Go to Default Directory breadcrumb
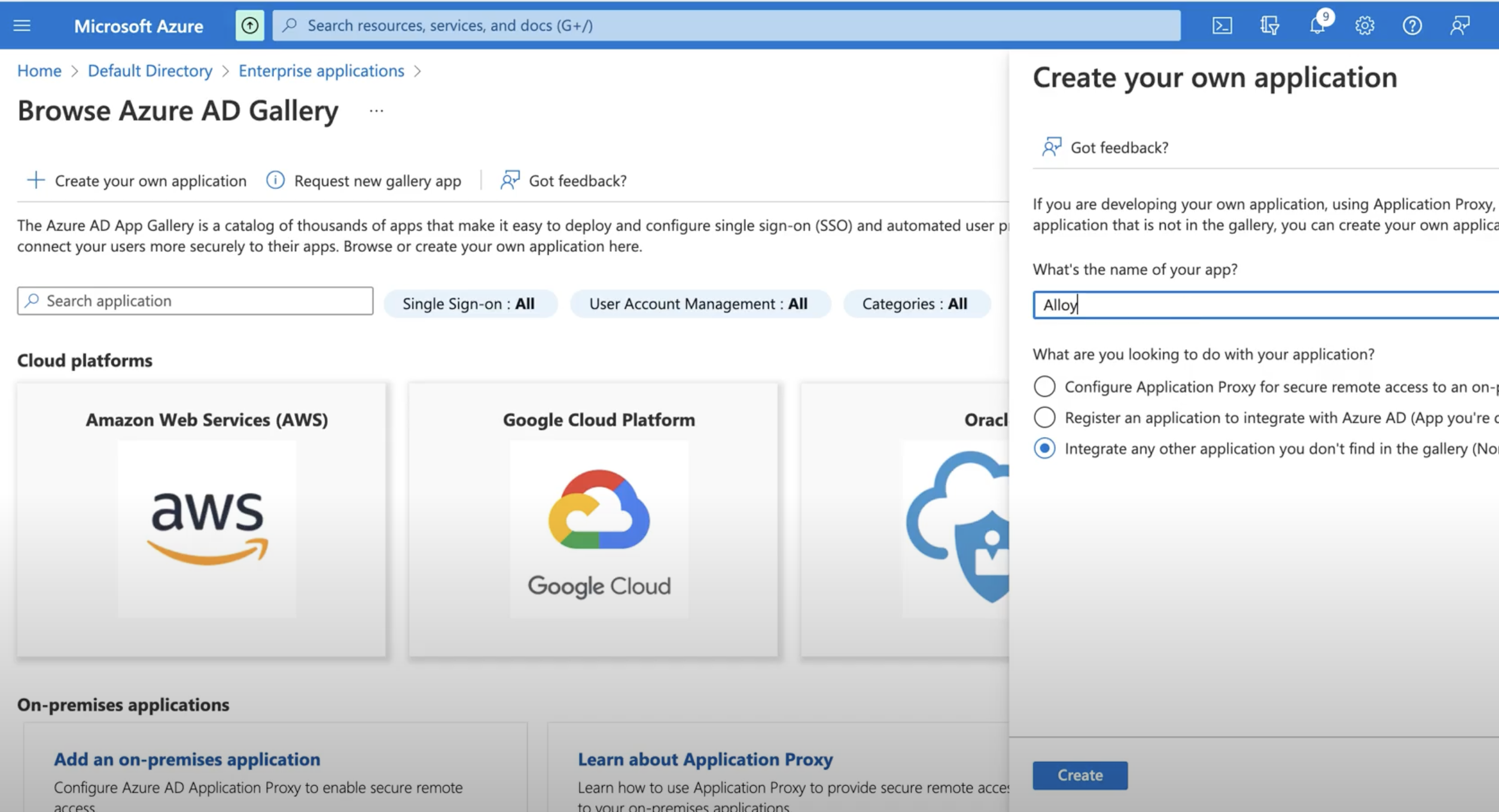 150,71
